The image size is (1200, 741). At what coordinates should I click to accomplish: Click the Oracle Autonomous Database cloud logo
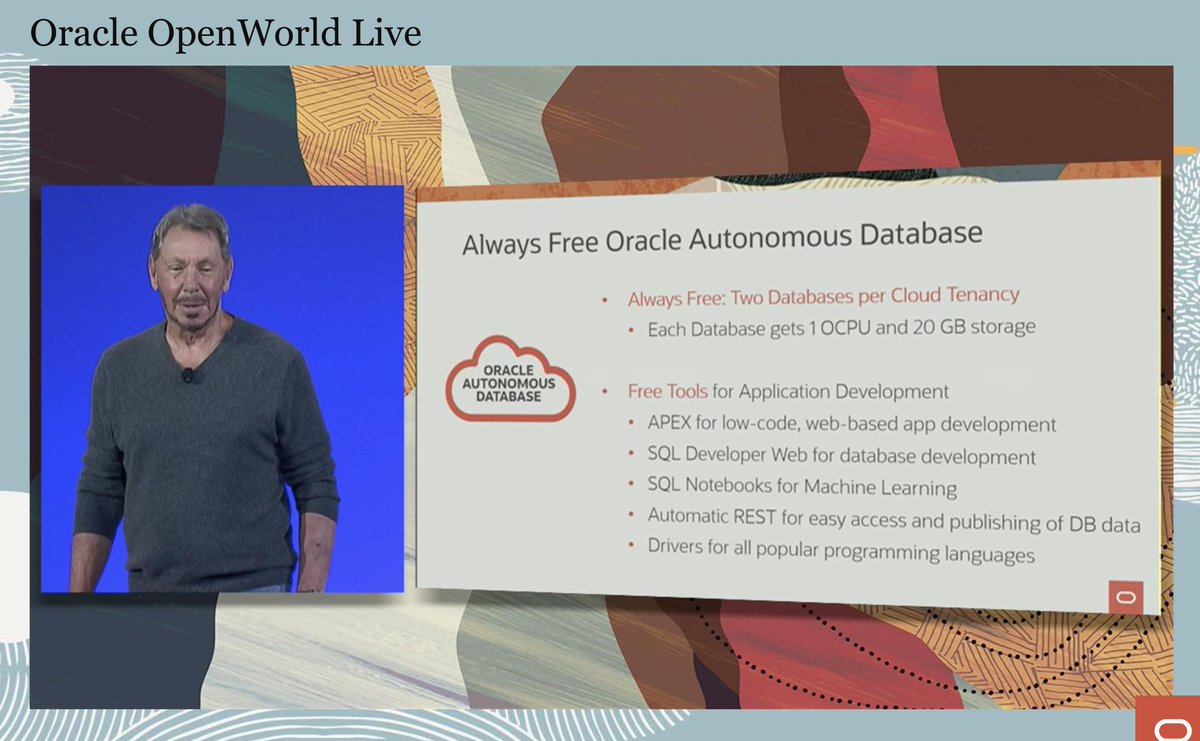click(510, 379)
